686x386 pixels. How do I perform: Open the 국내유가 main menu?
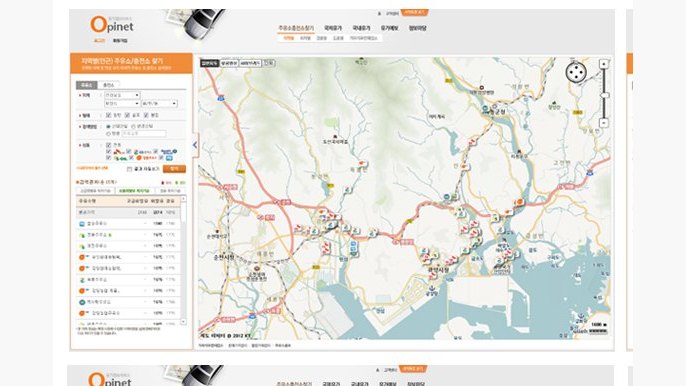point(361,28)
